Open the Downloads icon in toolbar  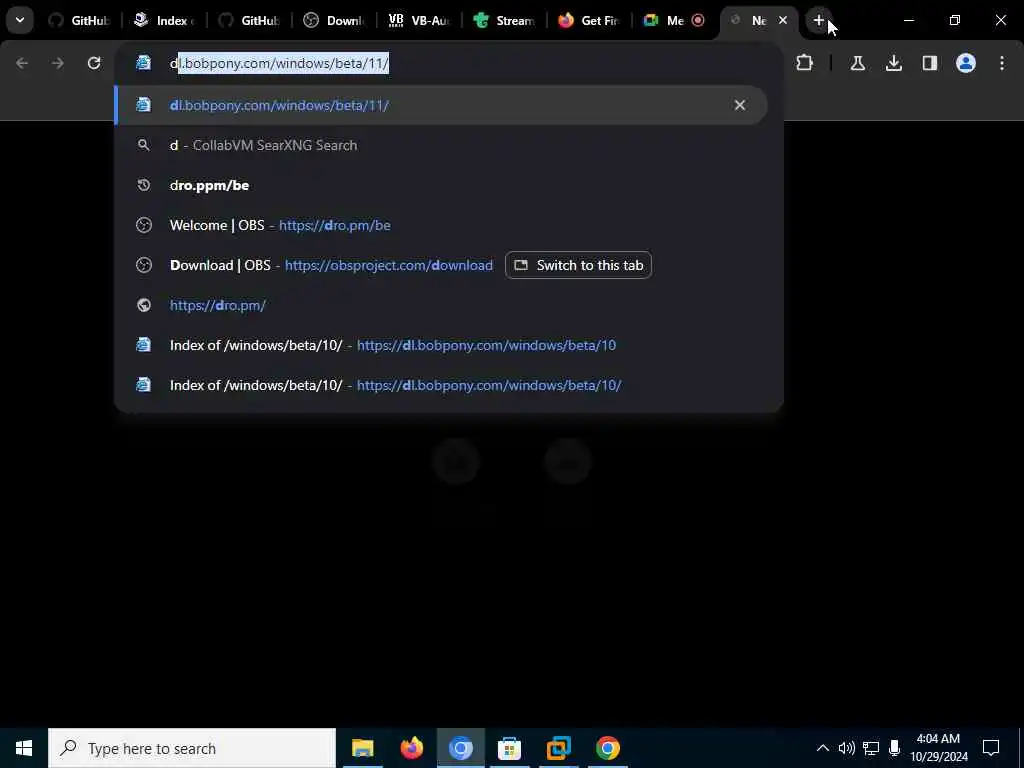(x=894, y=63)
